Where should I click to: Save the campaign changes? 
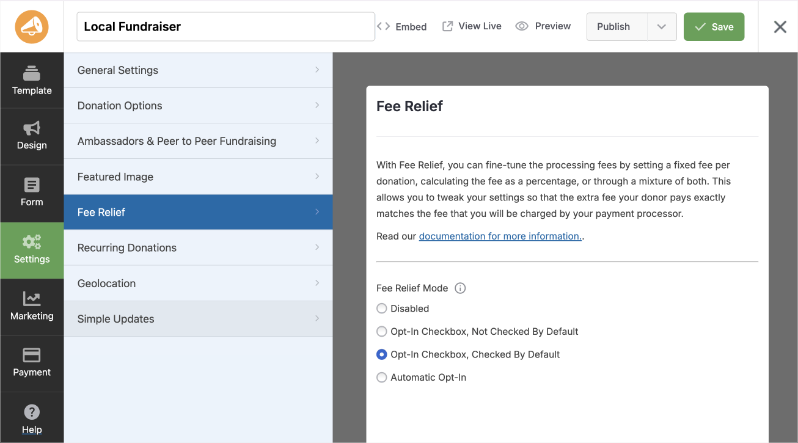point(714,26)
